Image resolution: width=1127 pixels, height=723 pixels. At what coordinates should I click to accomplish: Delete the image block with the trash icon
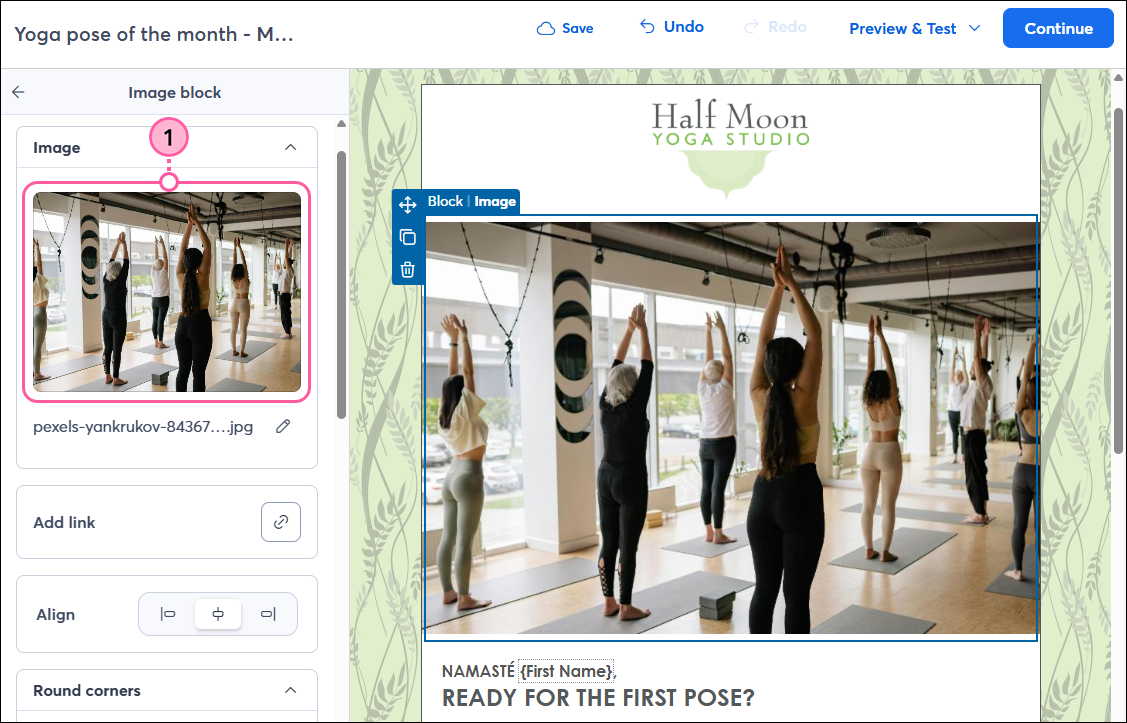tap(408, 270)
